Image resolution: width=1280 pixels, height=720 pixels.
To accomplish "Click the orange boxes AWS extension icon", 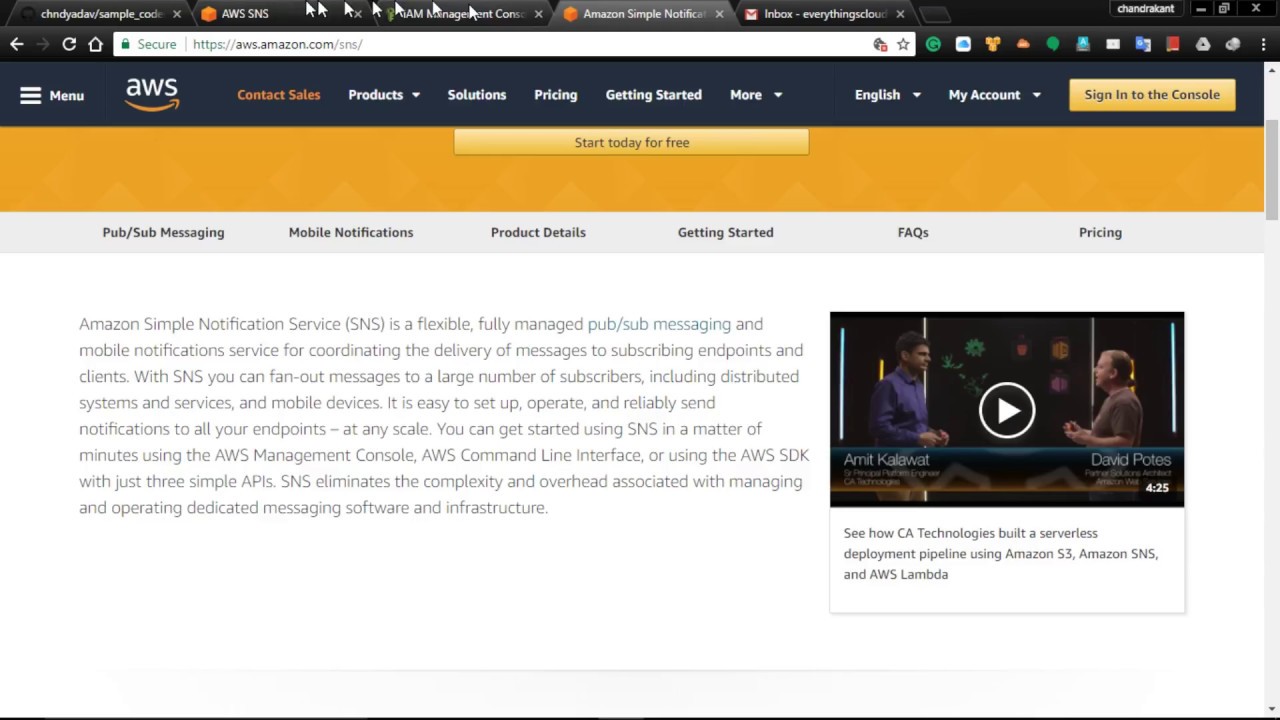I will coord(993,44).
